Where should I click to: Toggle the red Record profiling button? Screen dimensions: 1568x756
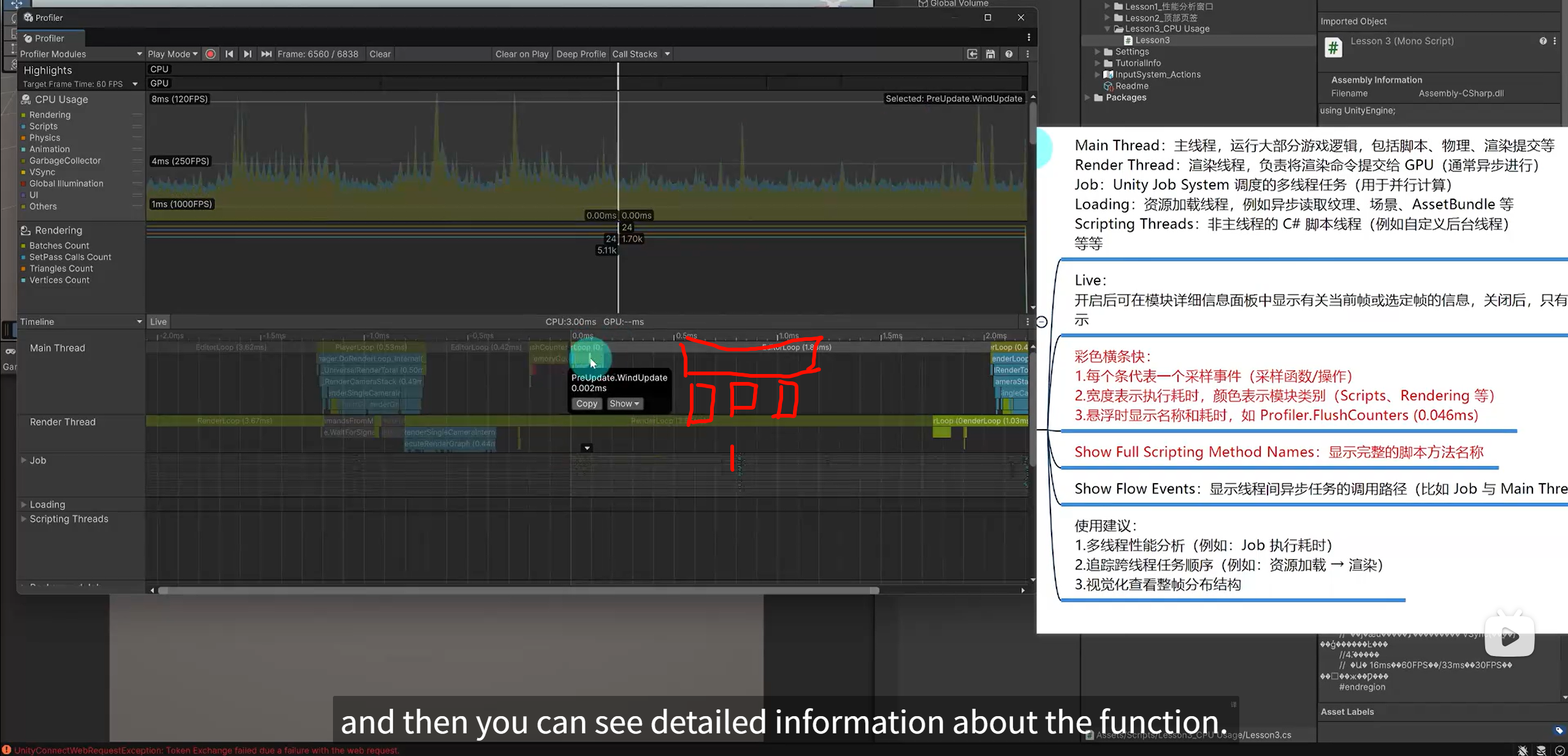(x=210, y=54)
